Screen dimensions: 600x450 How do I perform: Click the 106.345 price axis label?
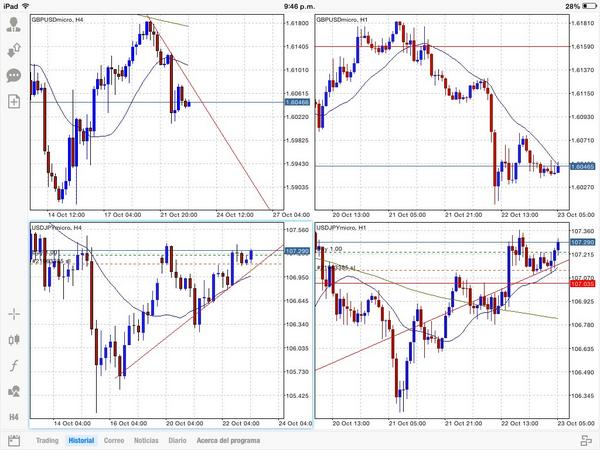point(582,396)
